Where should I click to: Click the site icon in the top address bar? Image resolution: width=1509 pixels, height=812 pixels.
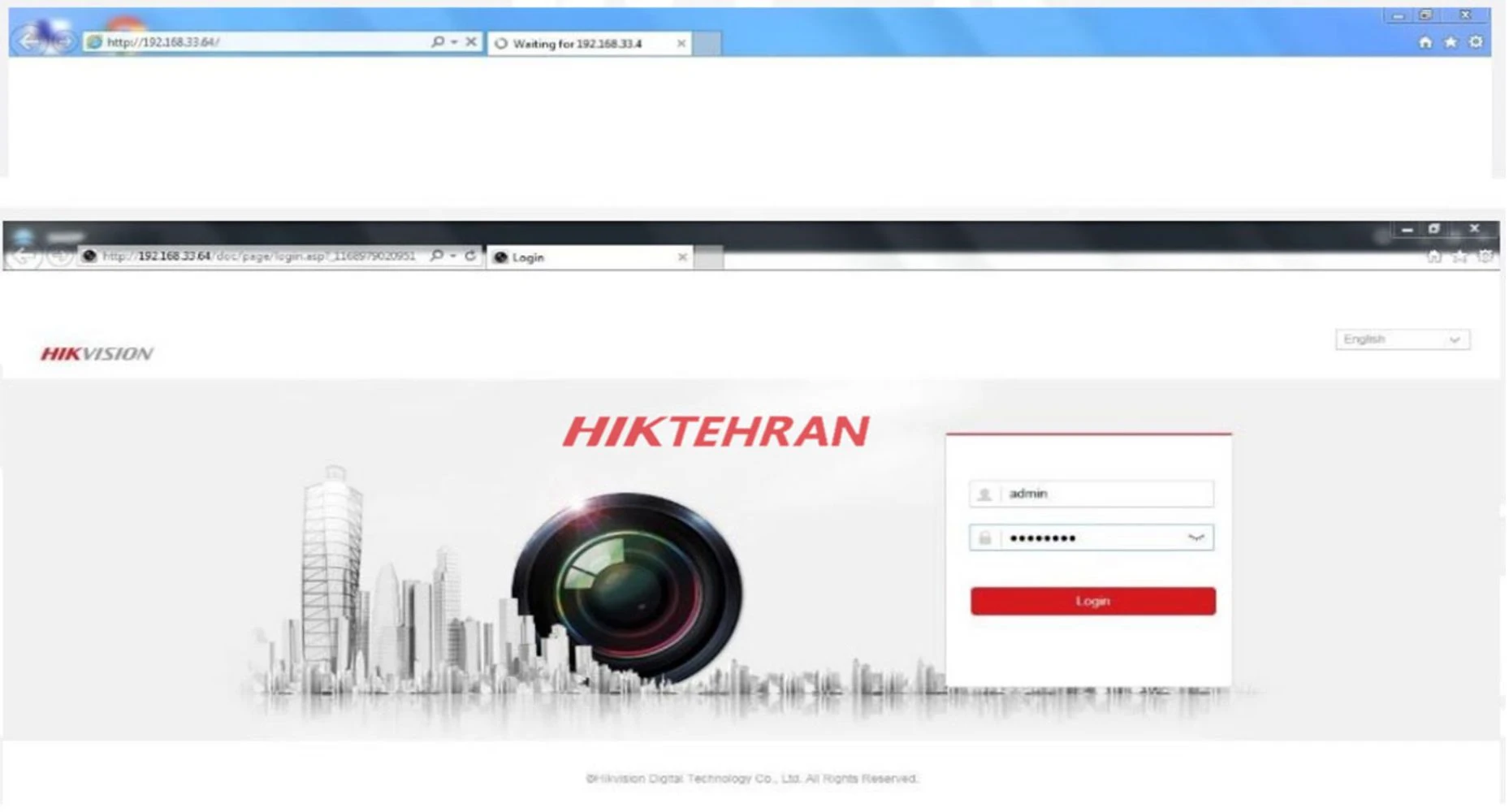coord(94,41)
